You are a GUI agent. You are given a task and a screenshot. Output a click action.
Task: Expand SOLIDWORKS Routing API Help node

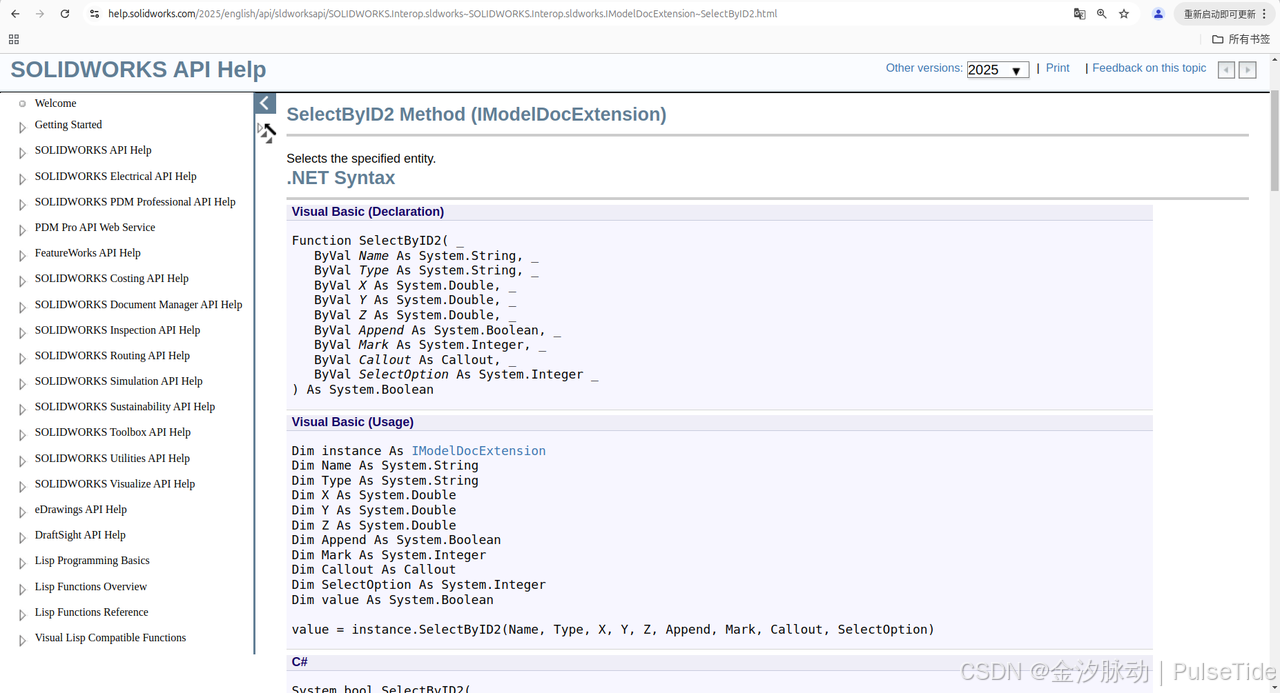(22, 358)
